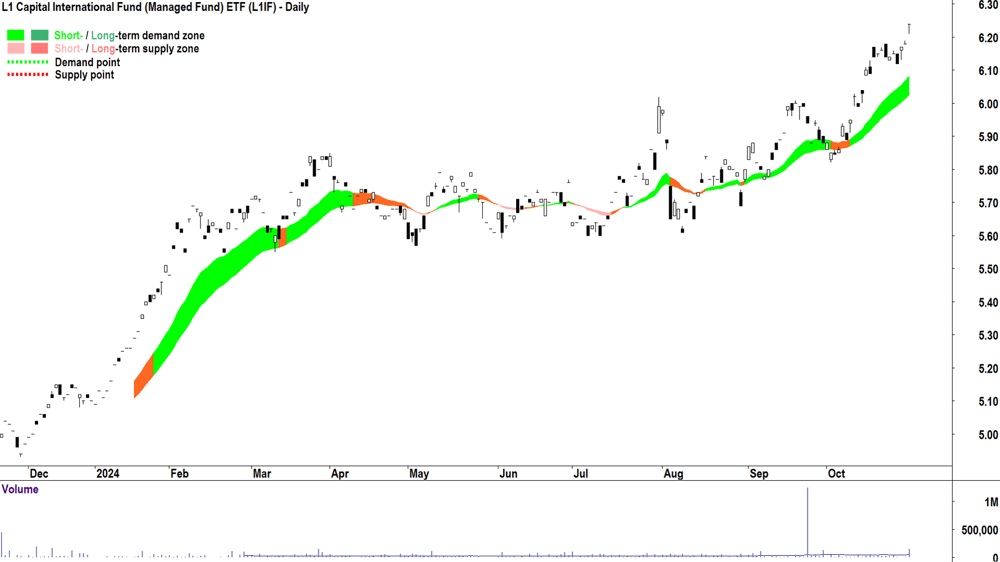The width and height of the screenshot is (1000, 562).
Task: Click the 'Short- / Long-term supply zone' legend text
Action: [x=126, y=48]
